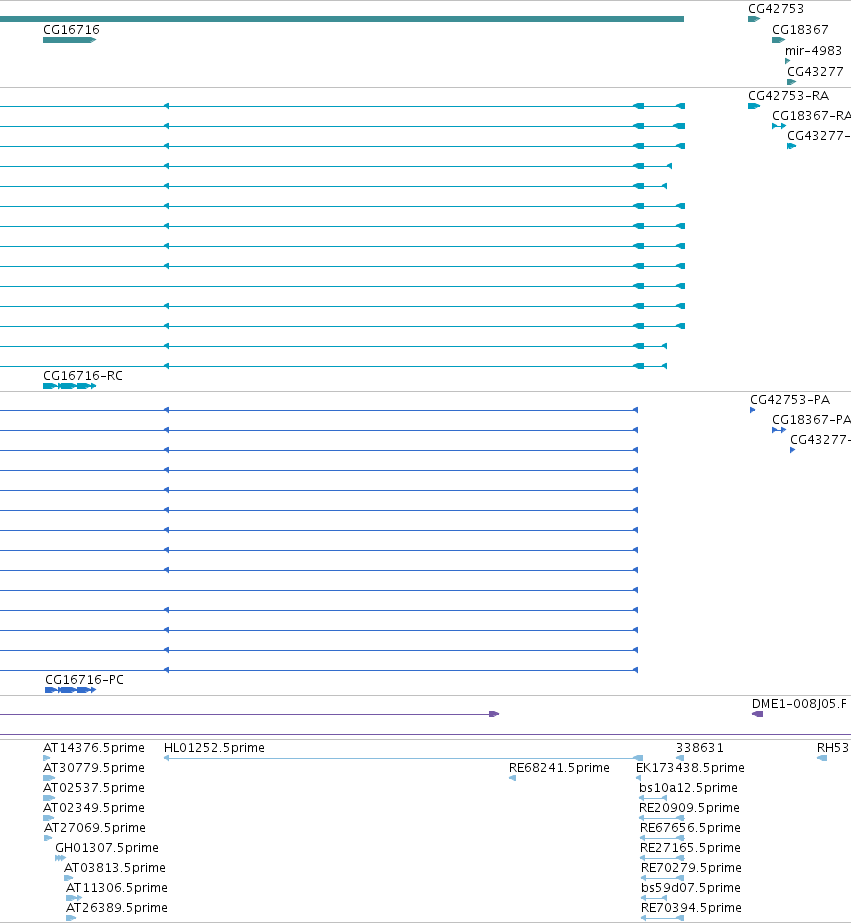Click the AT02349.5prime EST label

[x=94, y=808]
